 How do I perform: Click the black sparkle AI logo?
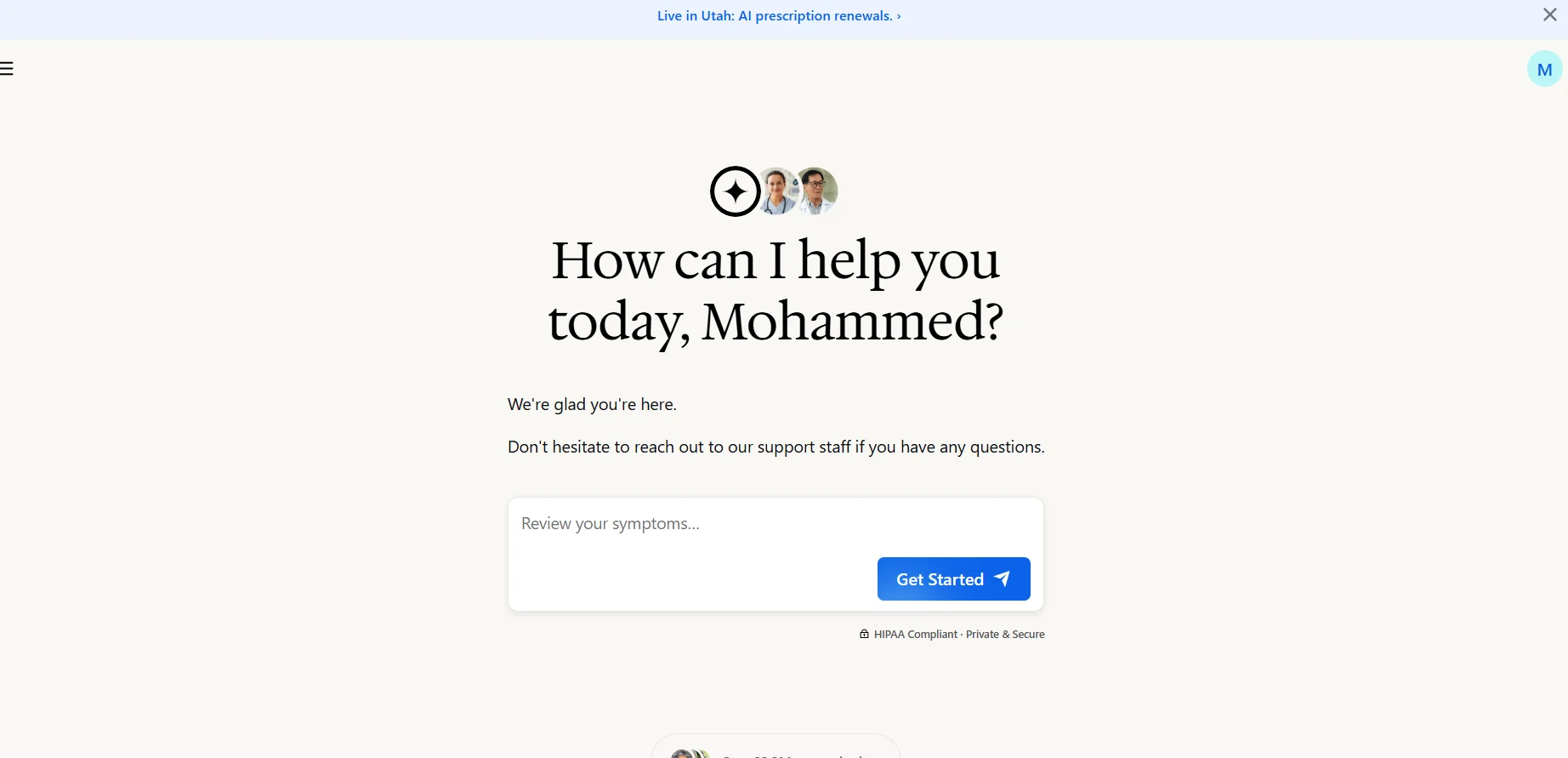pos(735,191)
